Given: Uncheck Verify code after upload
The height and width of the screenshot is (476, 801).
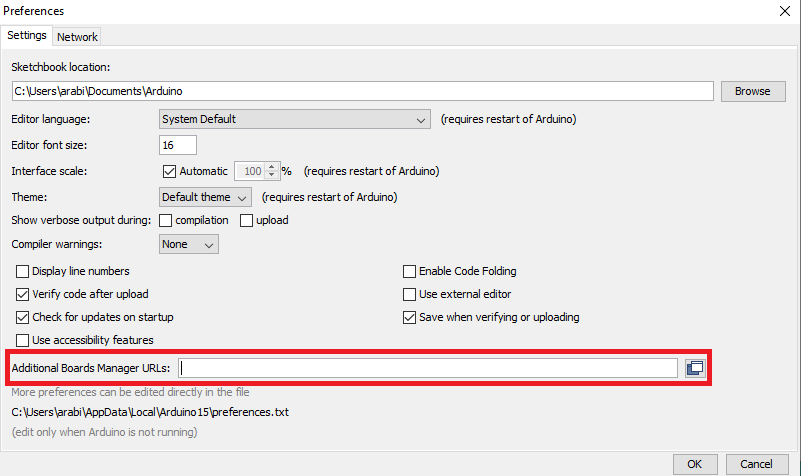Looking at the screenshot, I should [x=22, y=294].
